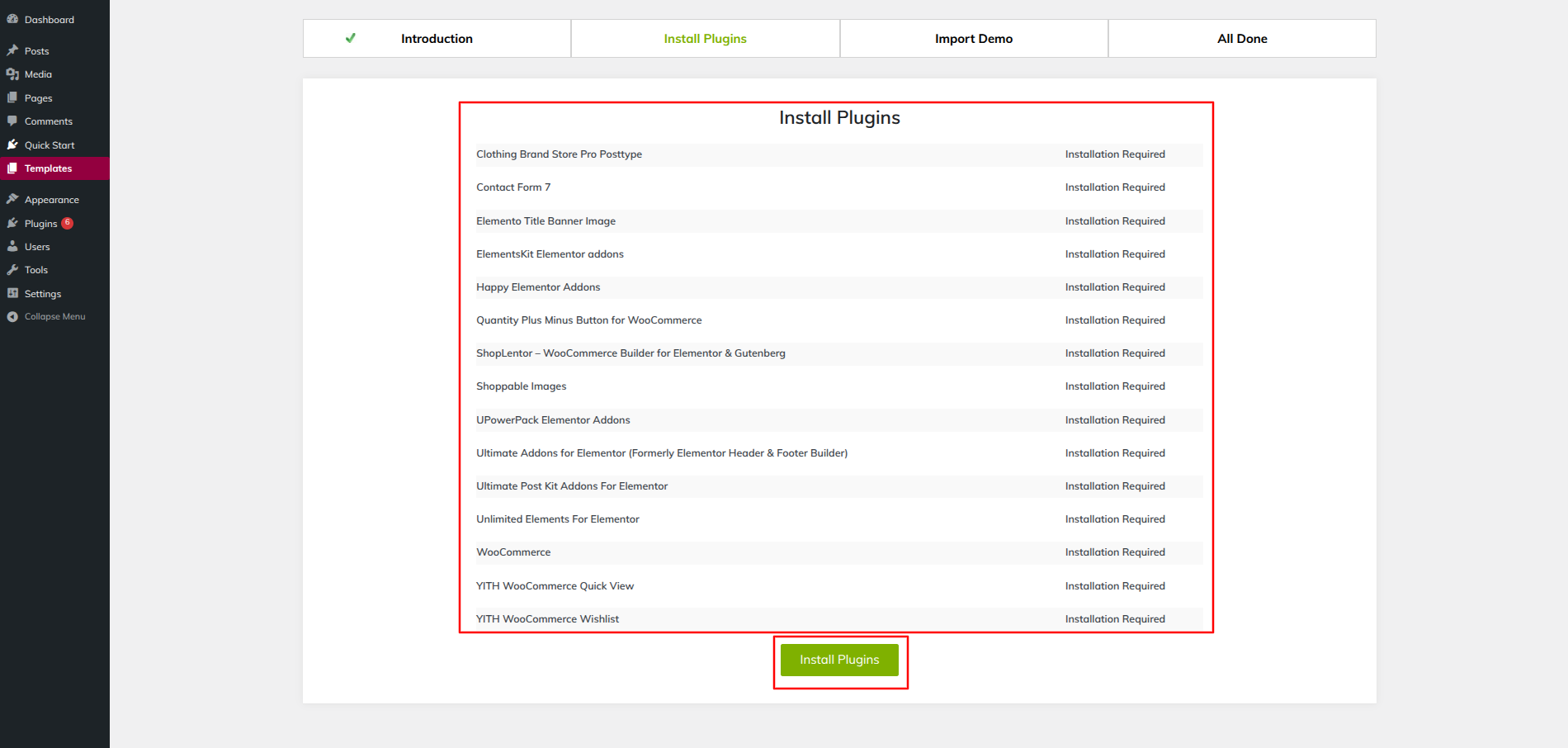Viewport: 1568px width, 748px height.
Task: Click the Comments bubble icon
Action: pos(12,121)
